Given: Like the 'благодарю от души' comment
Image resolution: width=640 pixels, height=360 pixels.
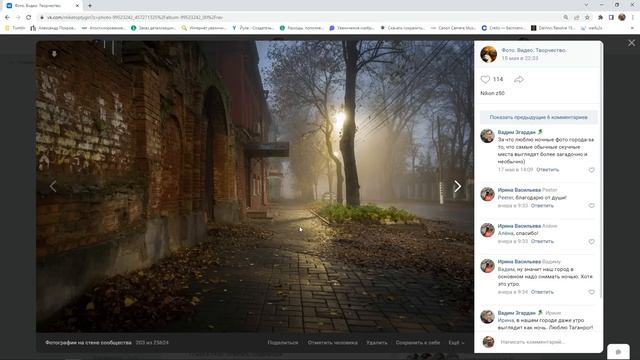Looking at the screenshot, I should [x=591, y=206].
